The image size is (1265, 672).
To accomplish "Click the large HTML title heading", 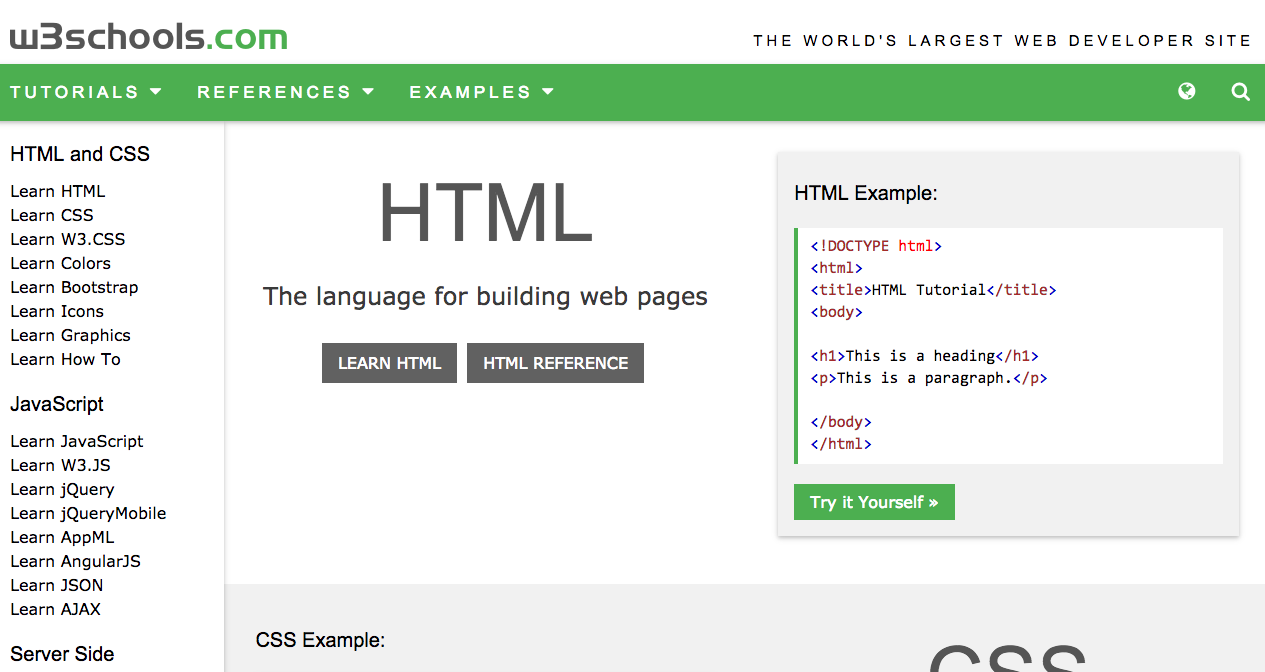I will (x=485, y=212).
